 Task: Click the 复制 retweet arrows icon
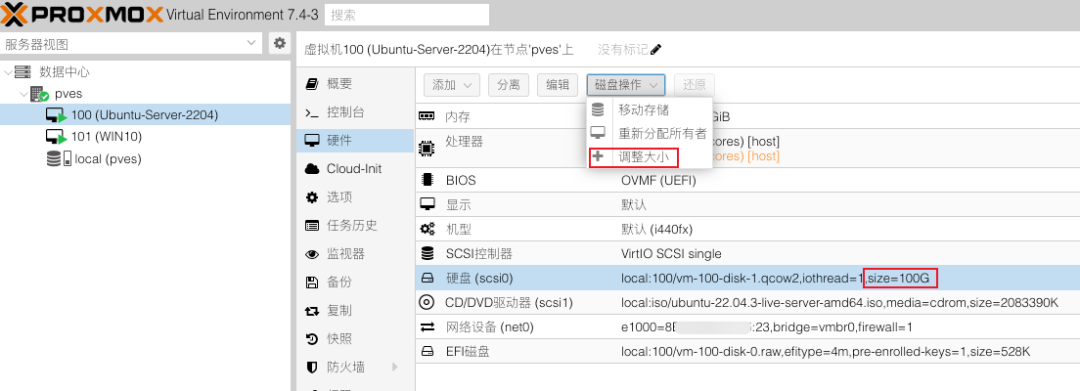tap(312, 311)
